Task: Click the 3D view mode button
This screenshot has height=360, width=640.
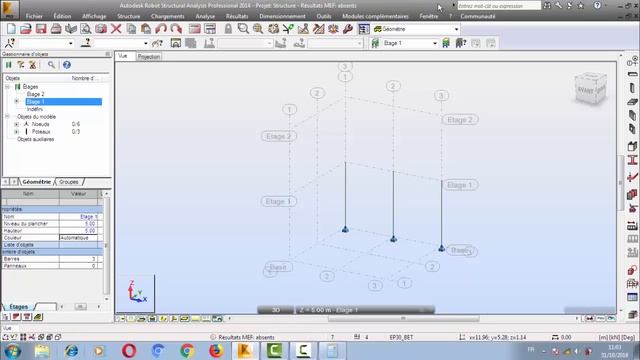Action: (276, 310)
